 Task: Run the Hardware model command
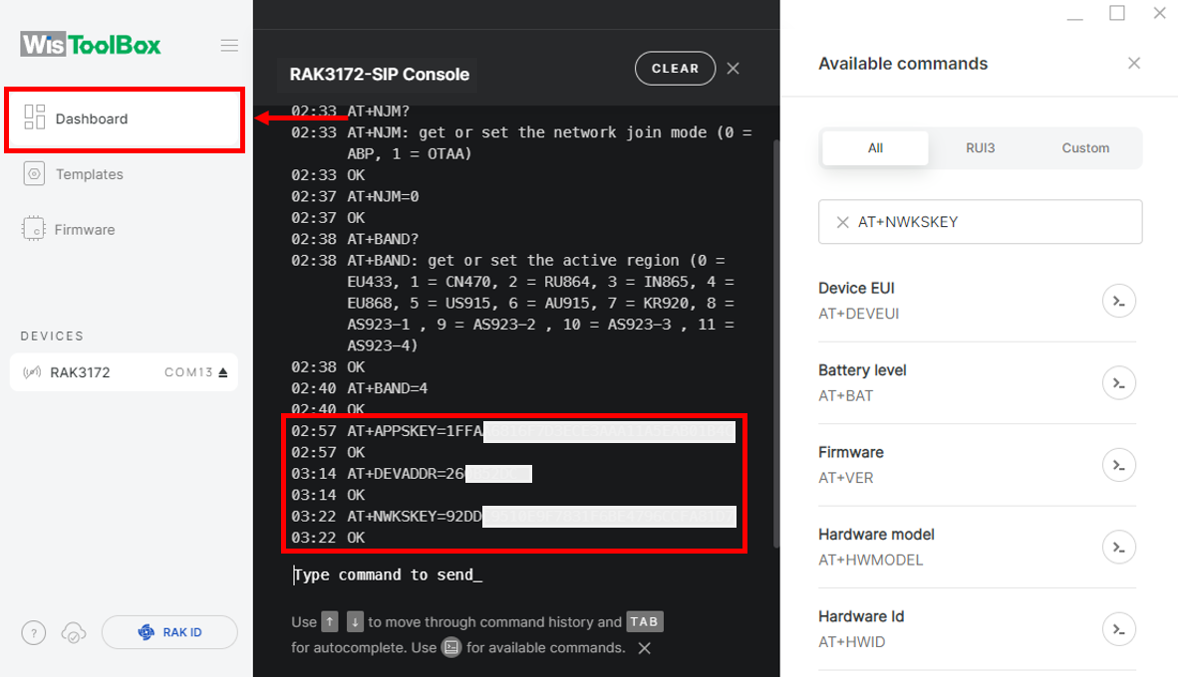click(x=1119, y=547)
